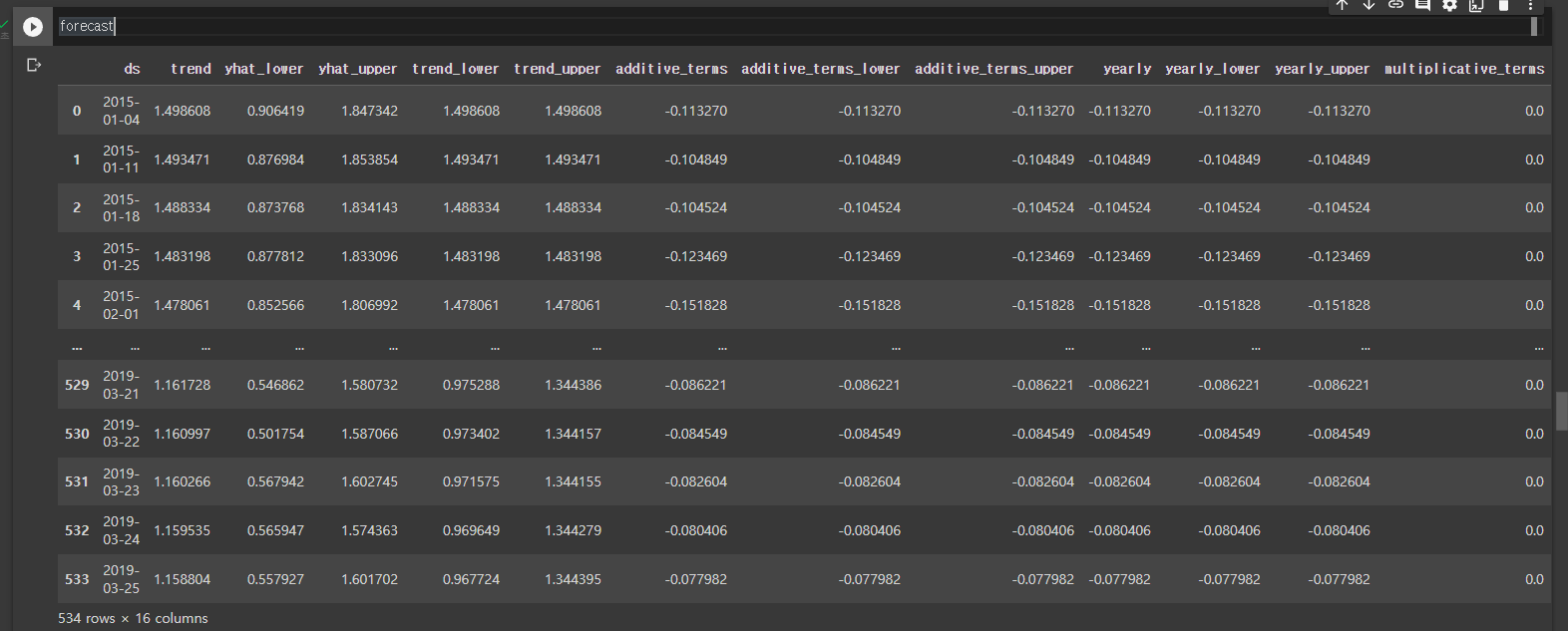Click row index 531

77,481
